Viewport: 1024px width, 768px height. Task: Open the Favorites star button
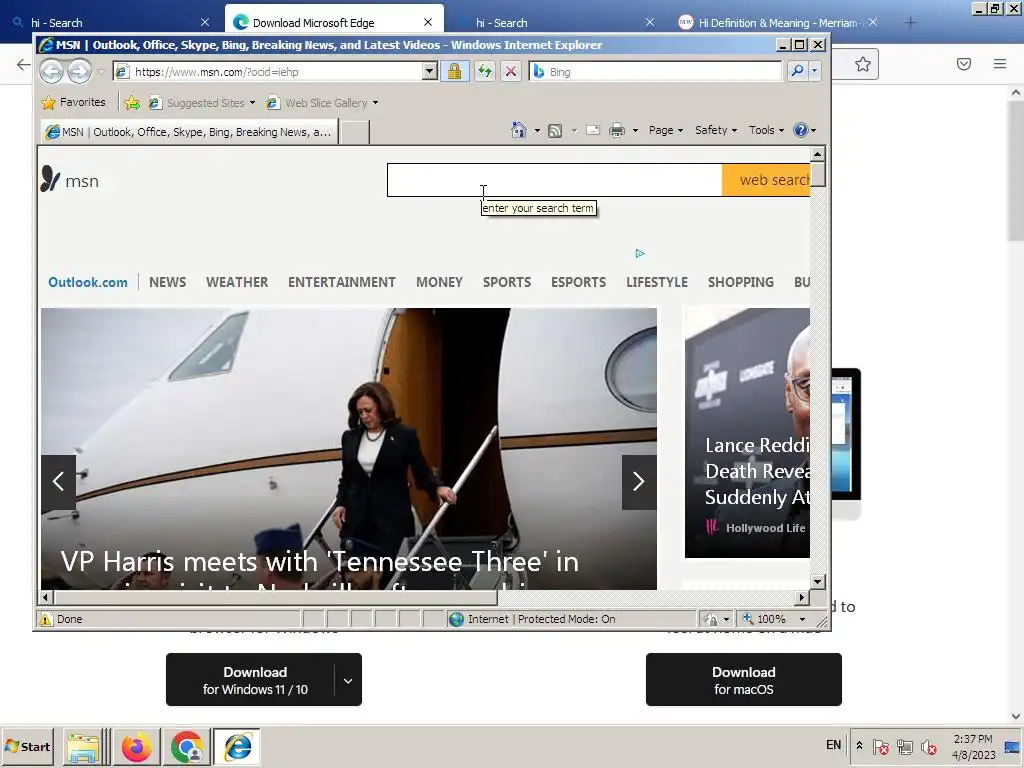coord(73,103)
